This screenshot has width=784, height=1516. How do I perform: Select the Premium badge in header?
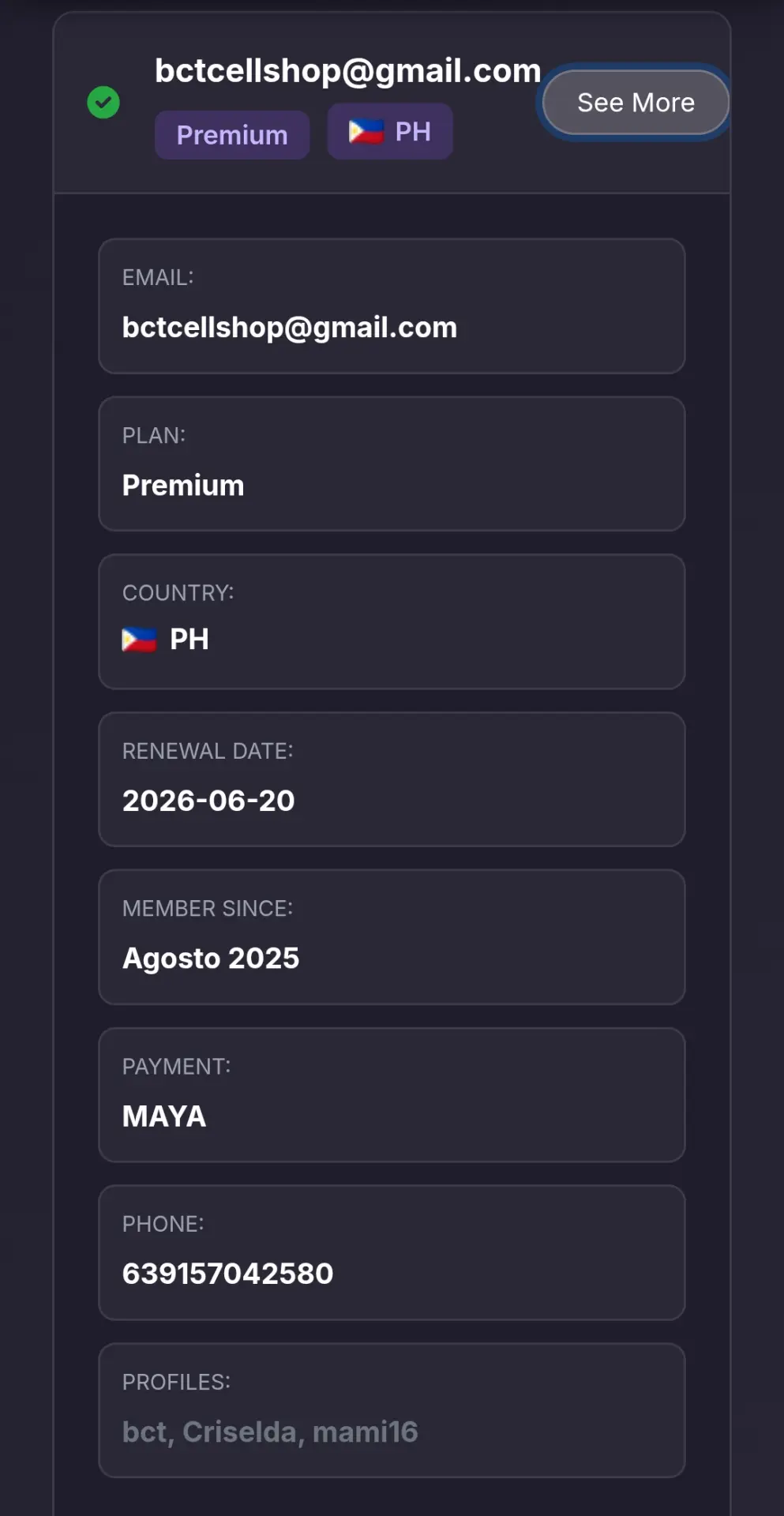pos(232,135)
